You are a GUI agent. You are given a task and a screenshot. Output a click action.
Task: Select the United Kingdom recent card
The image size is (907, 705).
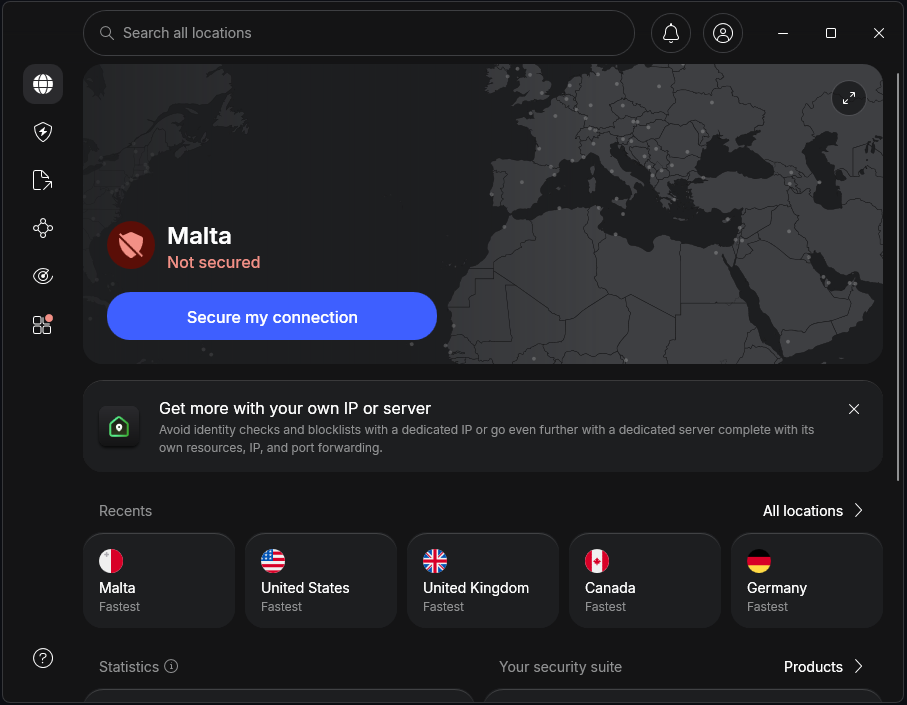(x=483, y=580)
